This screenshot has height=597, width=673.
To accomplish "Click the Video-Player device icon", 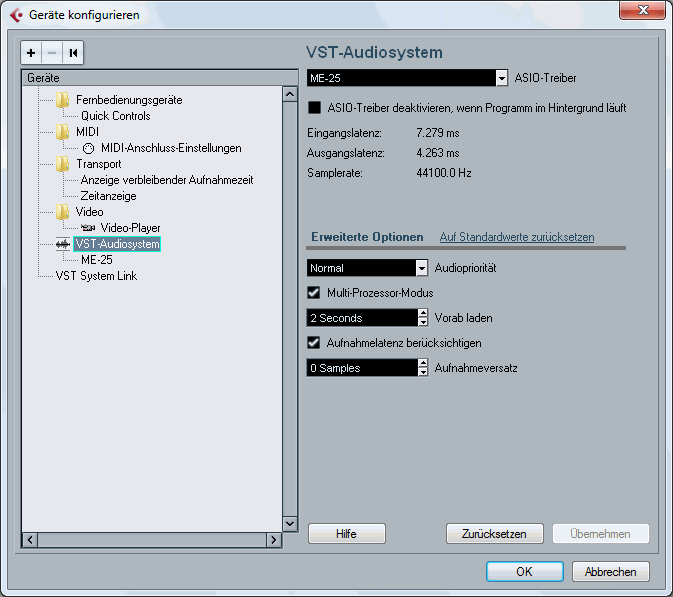I will pos(88,228).
